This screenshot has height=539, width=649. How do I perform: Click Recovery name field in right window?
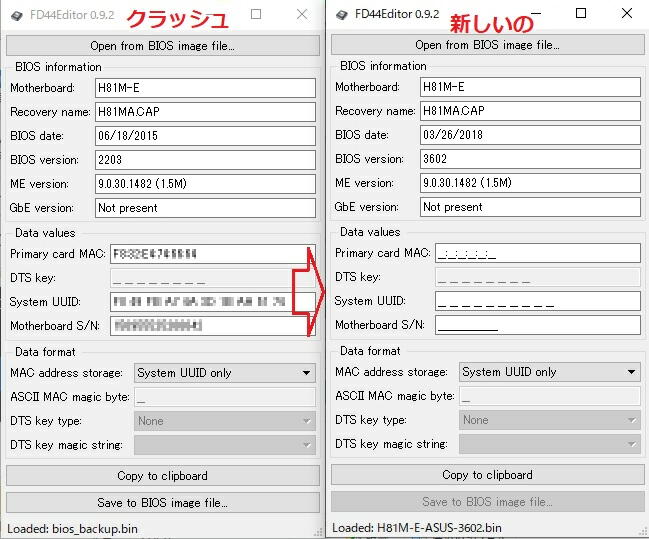pyautogui.click(x=530, y=111)
